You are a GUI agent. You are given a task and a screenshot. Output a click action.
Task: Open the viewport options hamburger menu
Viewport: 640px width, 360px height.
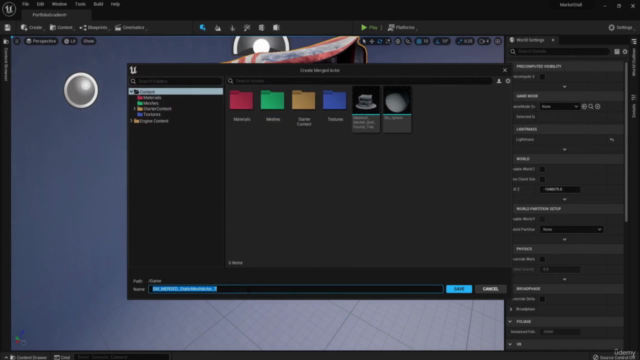pyautogui.click(x=17, y=41)
